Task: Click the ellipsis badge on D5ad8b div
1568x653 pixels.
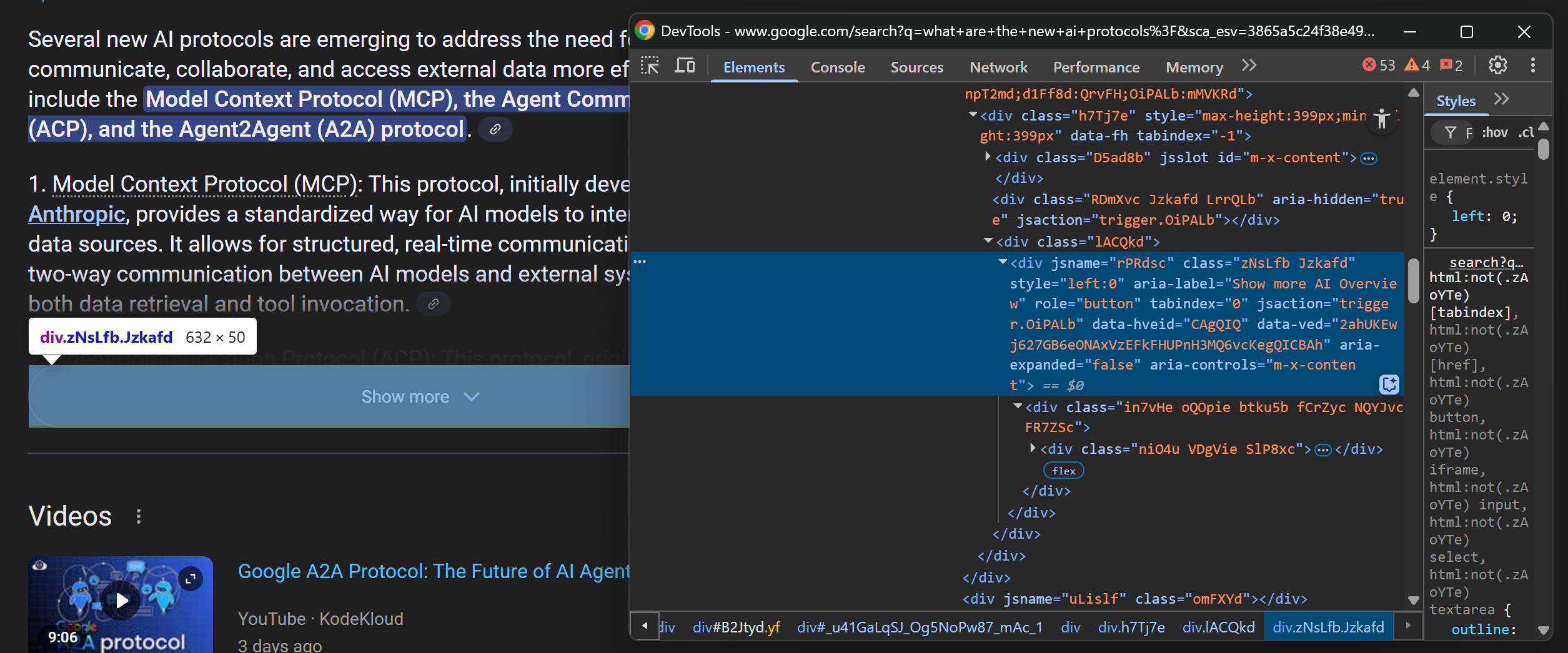Action: coord(1369,159)
